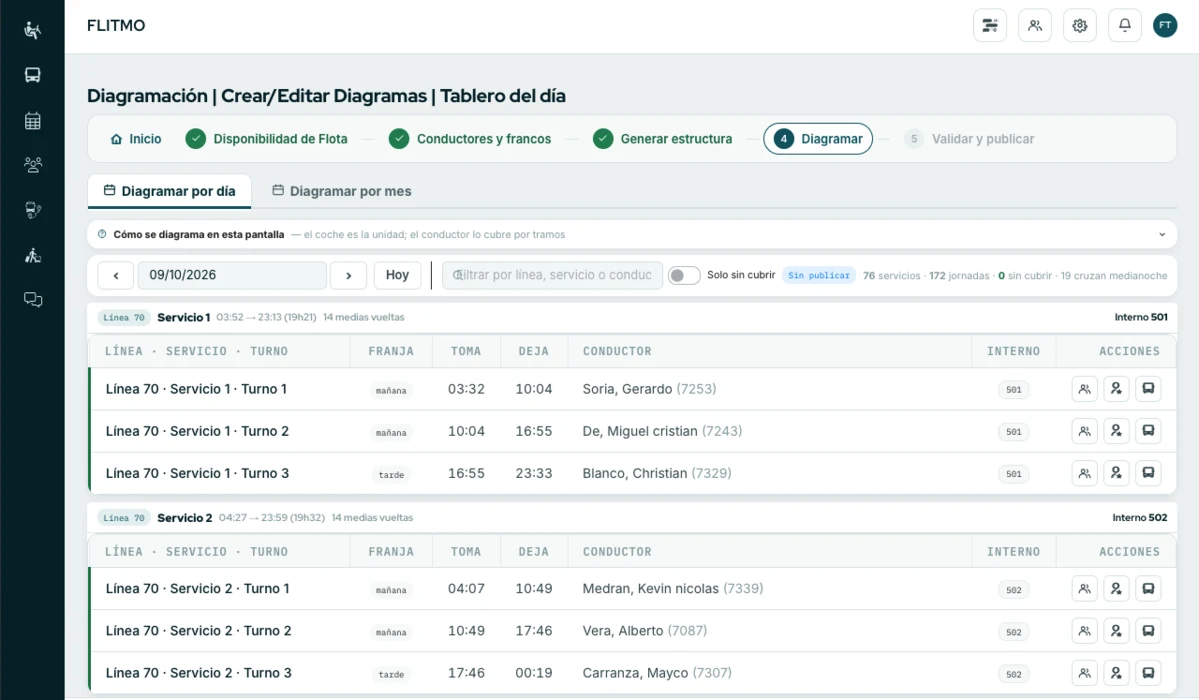Click conductor Carranza, Mayco (7307)

point(657,672)
